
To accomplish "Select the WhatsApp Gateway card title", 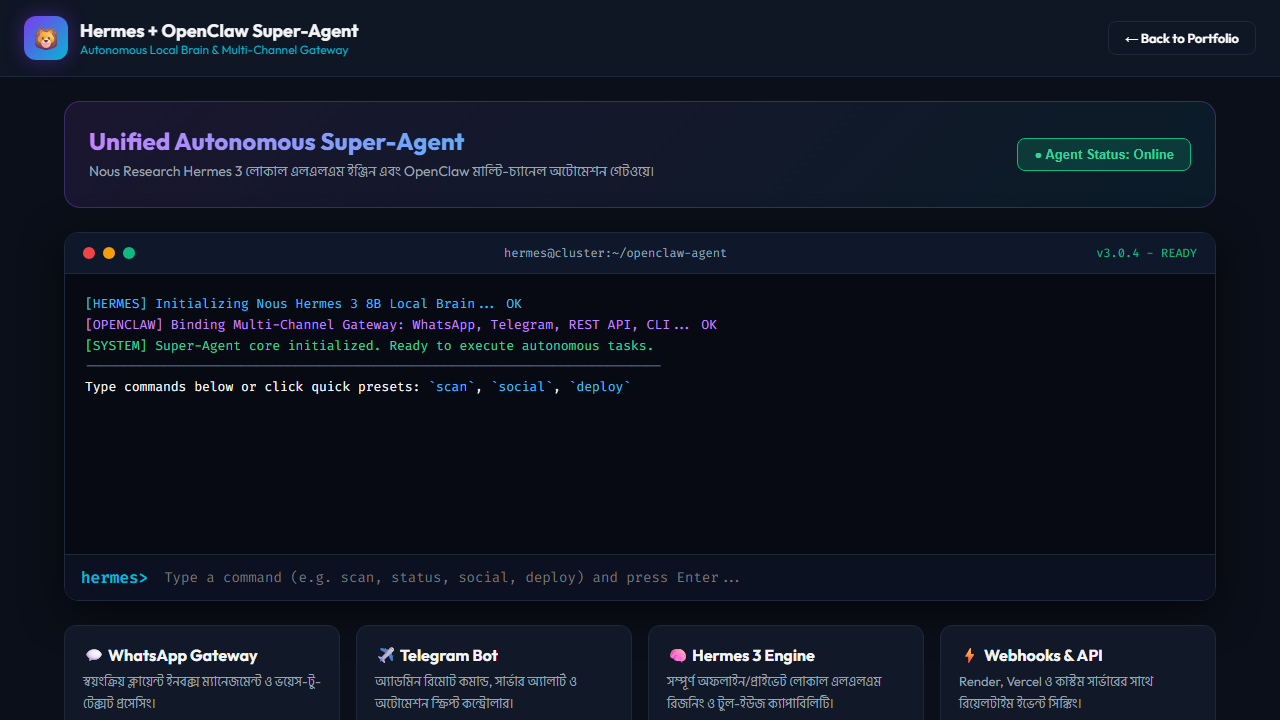I will (x=183, y=656).
